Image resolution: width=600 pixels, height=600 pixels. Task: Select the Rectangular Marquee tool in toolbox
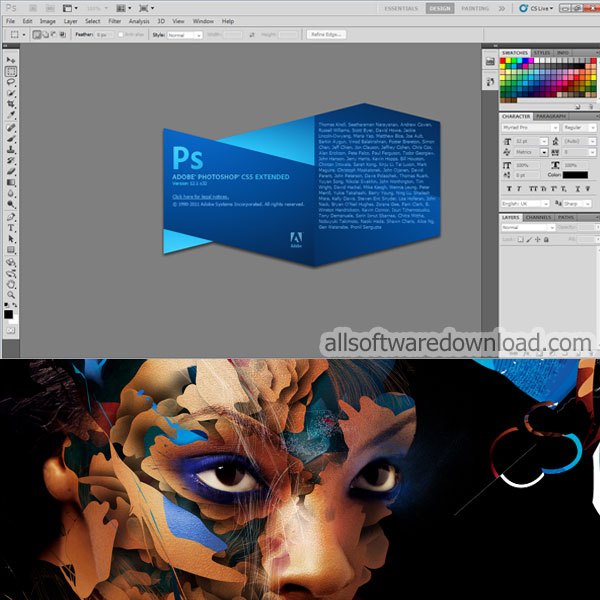(x=11, y=71)
